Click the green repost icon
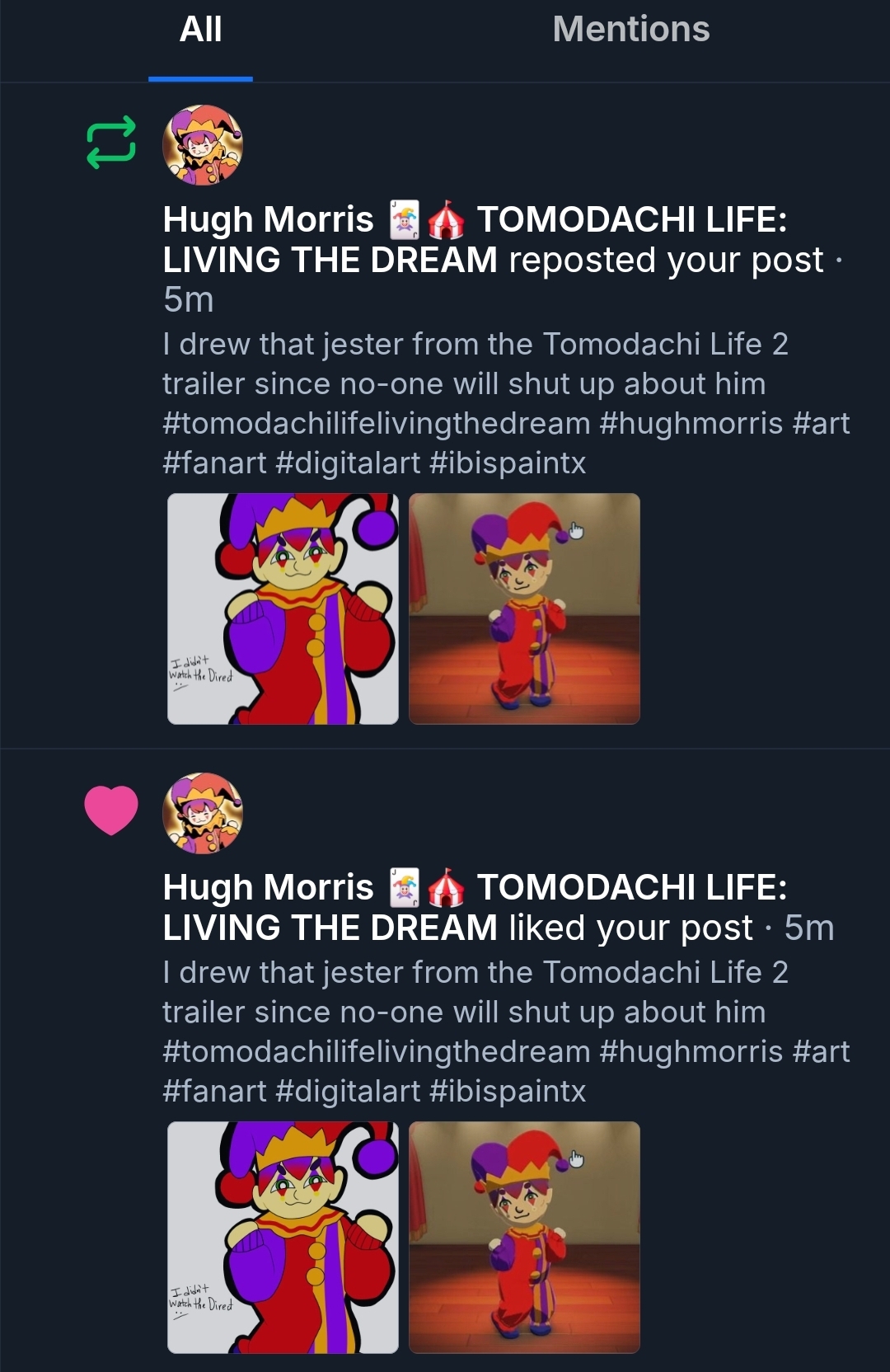The image size is (890, 1372). point(111,143)
